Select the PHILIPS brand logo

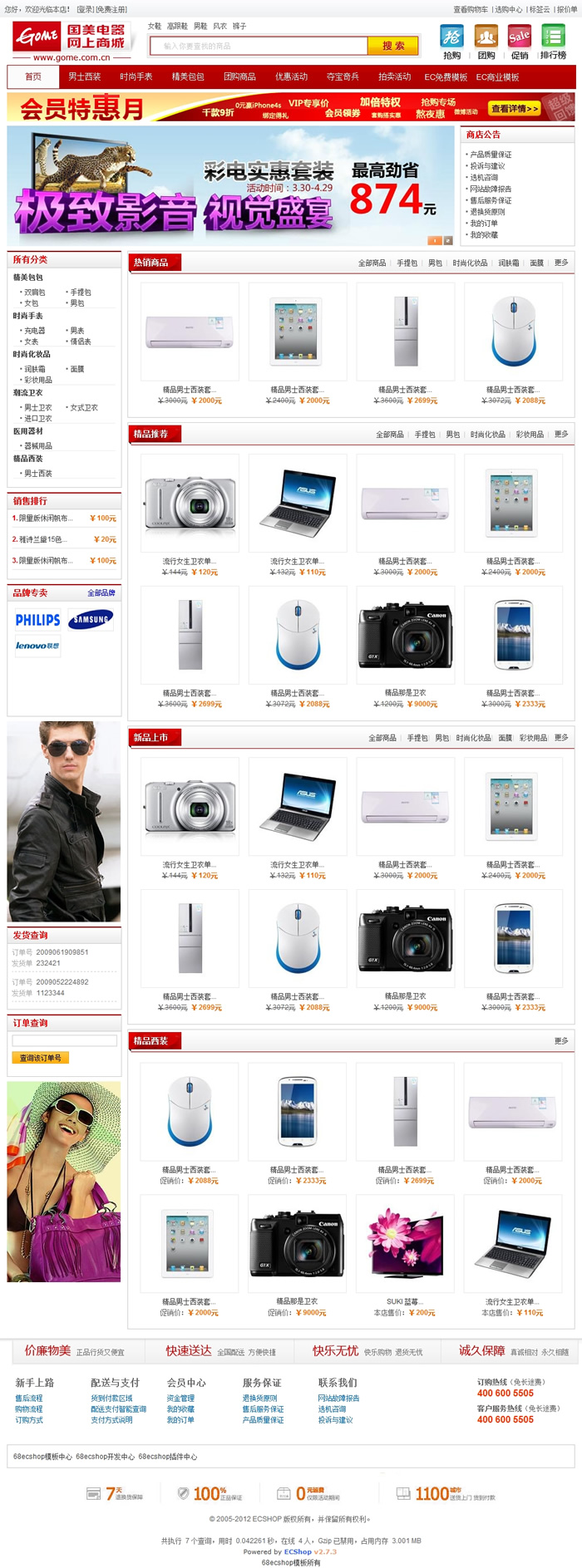tap(37, 619)
